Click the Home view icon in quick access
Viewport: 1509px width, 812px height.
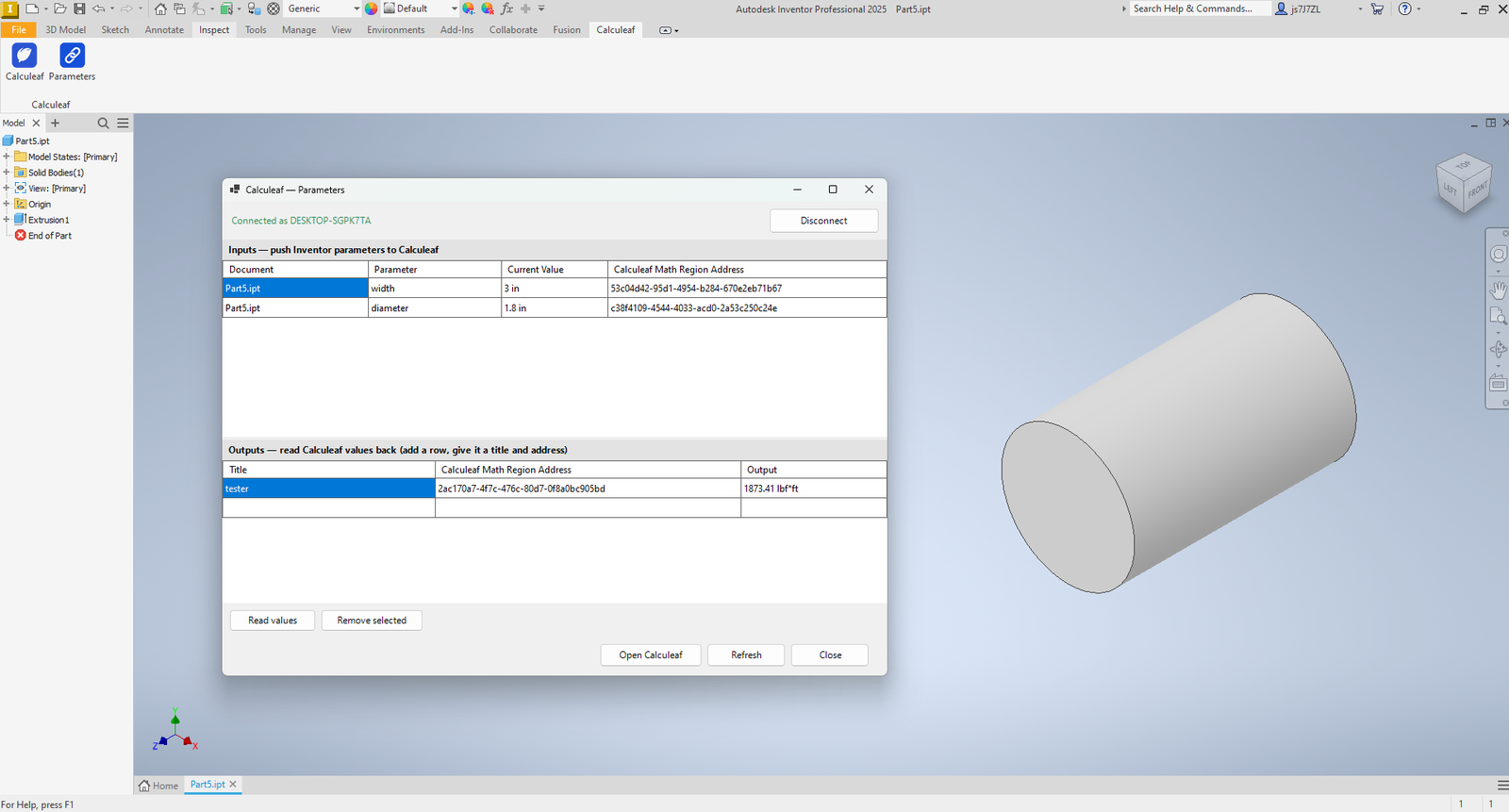click(x=160, y=8)
